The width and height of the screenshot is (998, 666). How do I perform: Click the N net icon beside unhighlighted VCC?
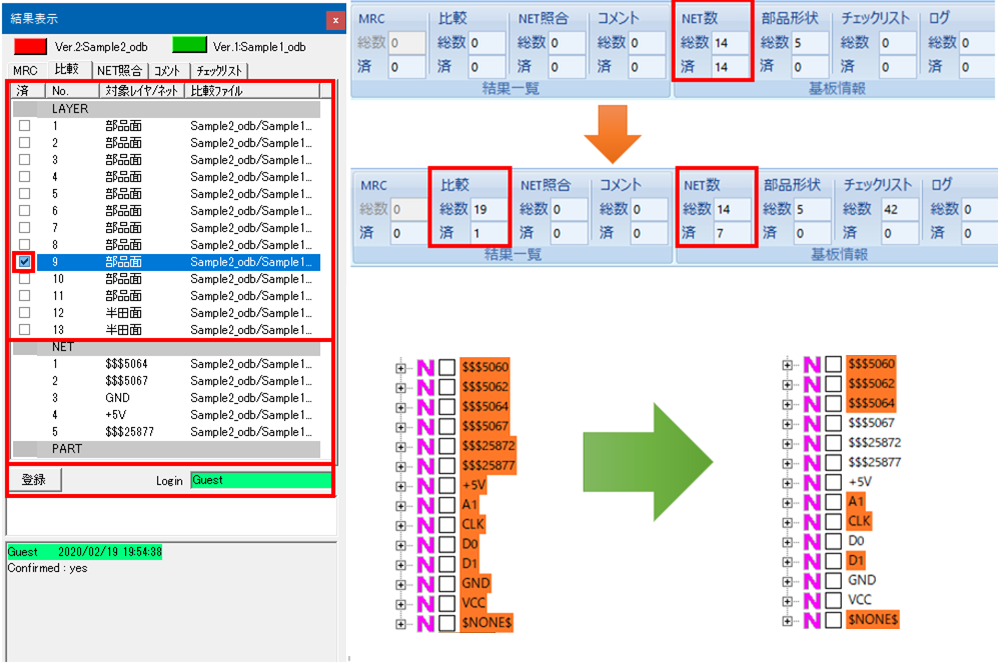813,599
